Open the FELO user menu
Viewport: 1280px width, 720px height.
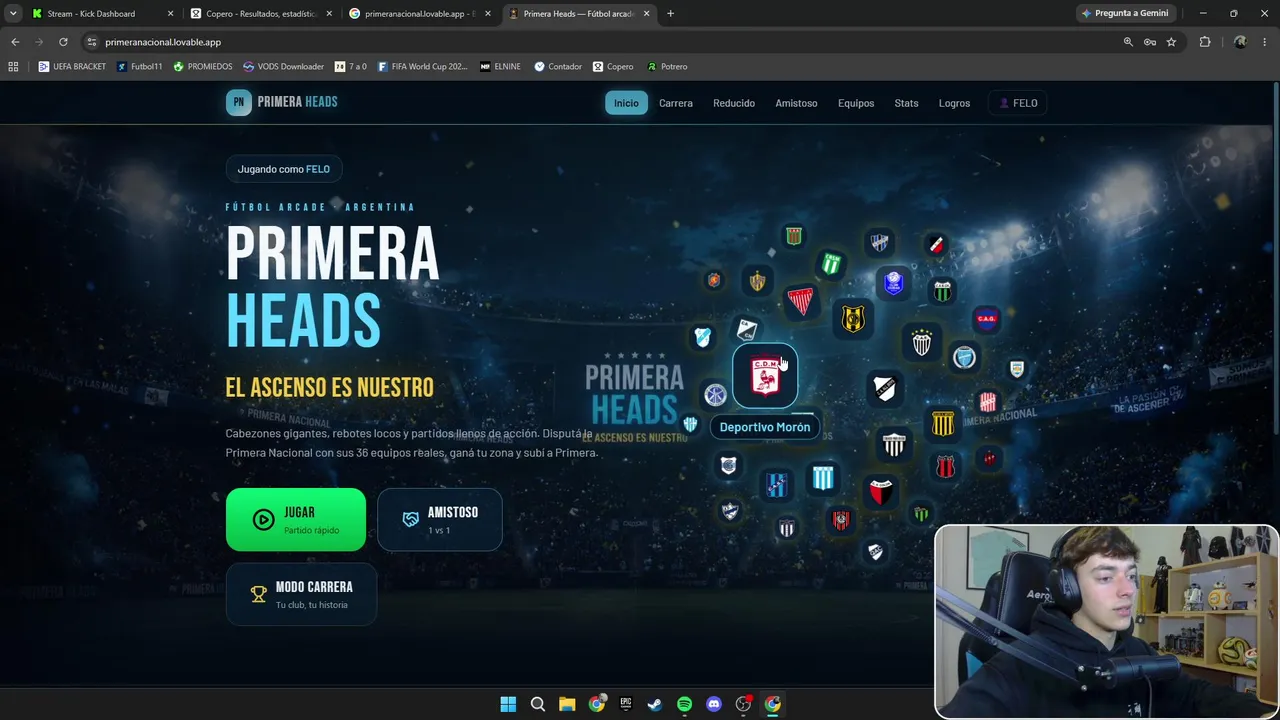(x=1018, y=103)
